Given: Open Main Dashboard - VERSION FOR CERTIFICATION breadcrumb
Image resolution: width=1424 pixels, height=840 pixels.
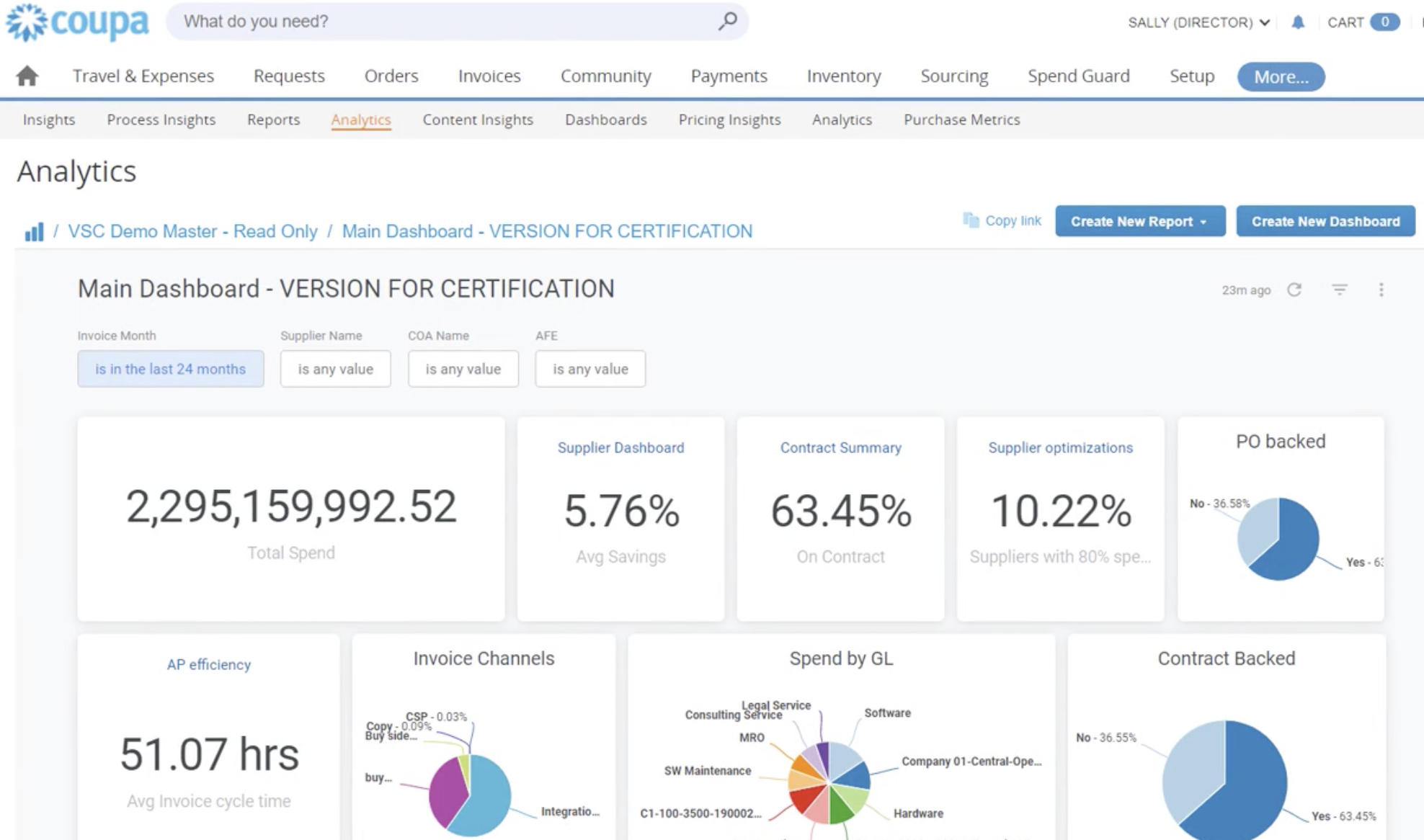Looking at the screenshot, I should click(x=547, y=231).
